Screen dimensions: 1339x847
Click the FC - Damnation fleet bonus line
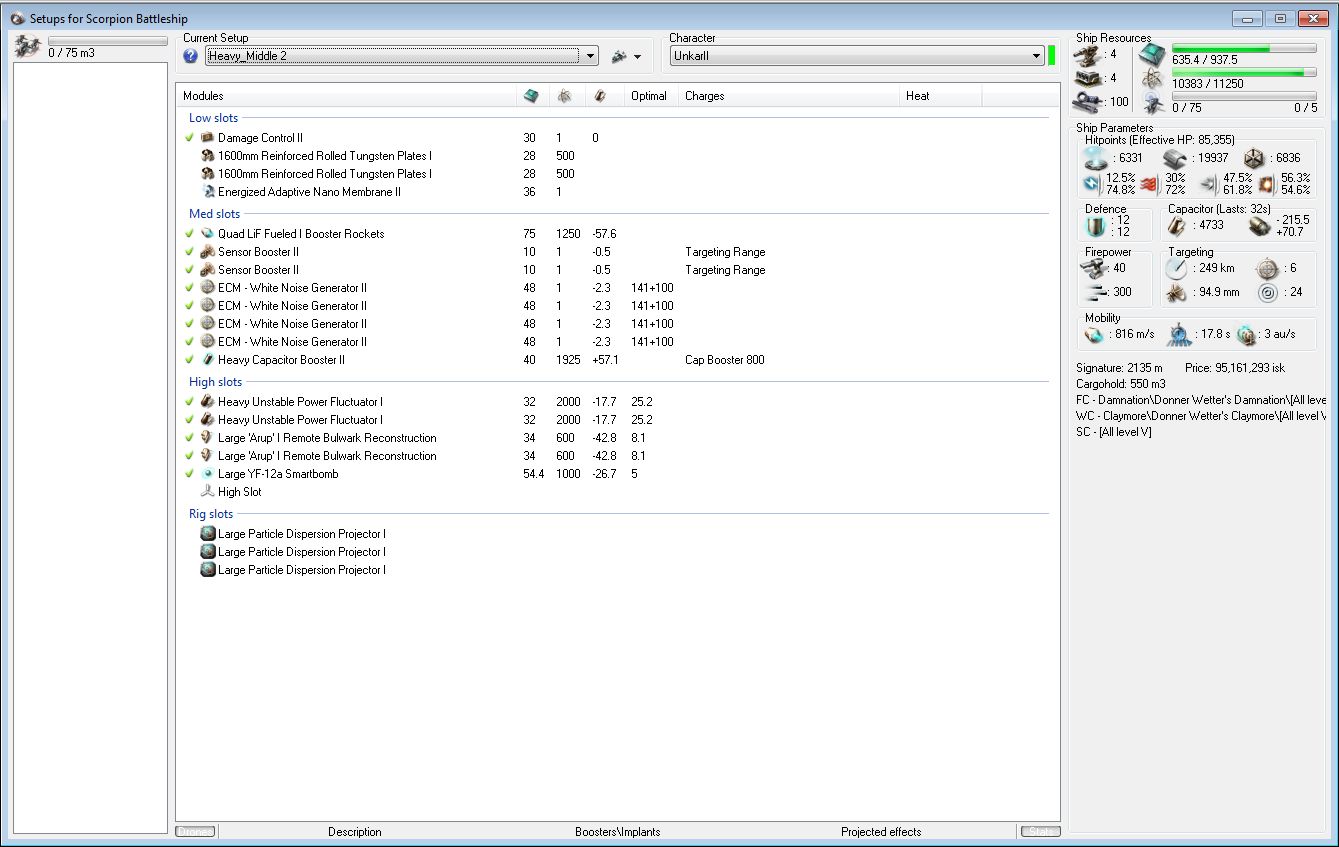[x=1201, y=400]
